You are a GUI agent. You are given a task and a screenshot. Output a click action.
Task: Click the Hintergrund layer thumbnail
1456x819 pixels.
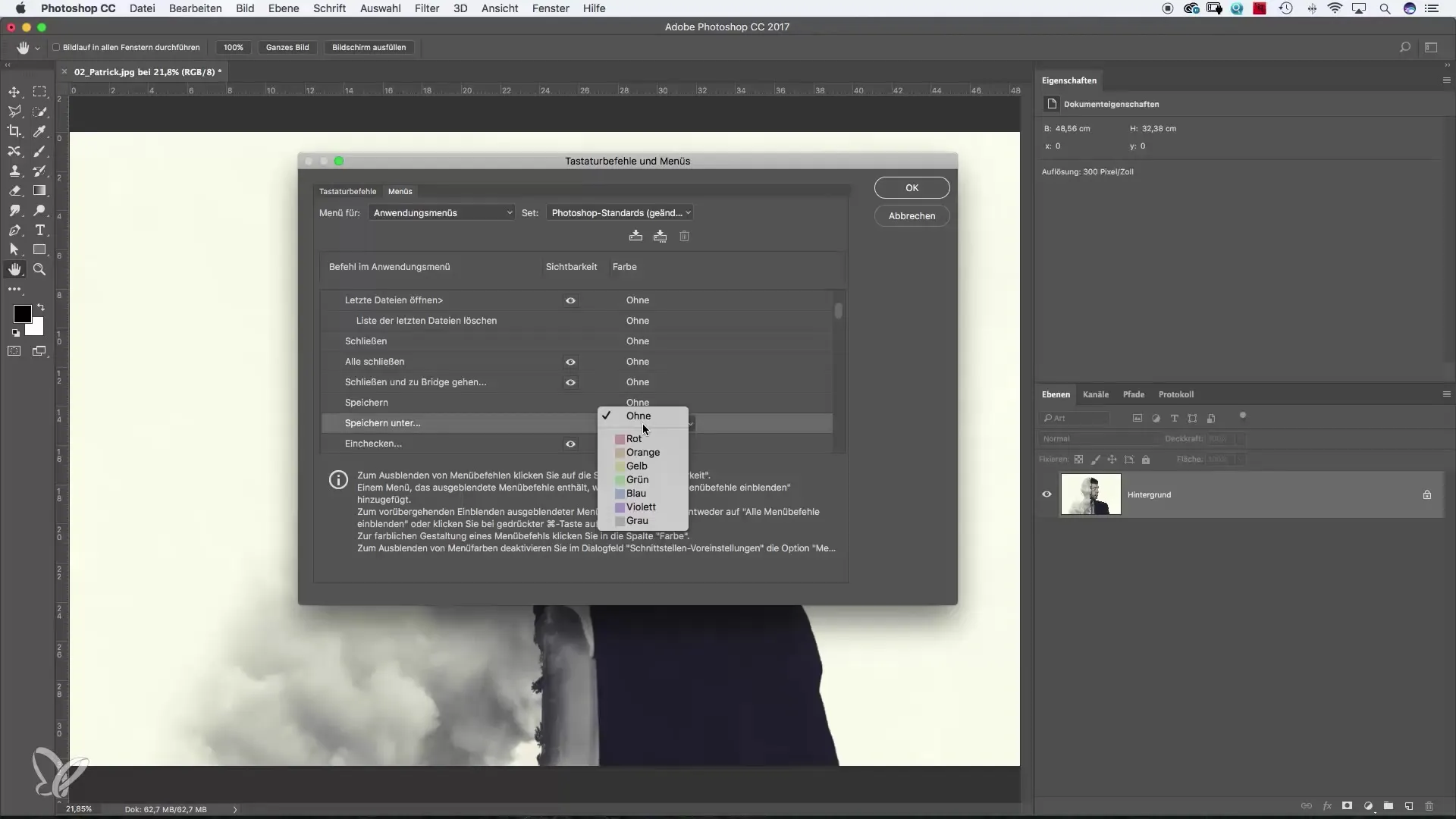pyautogui.click(x=1090, y=494)
